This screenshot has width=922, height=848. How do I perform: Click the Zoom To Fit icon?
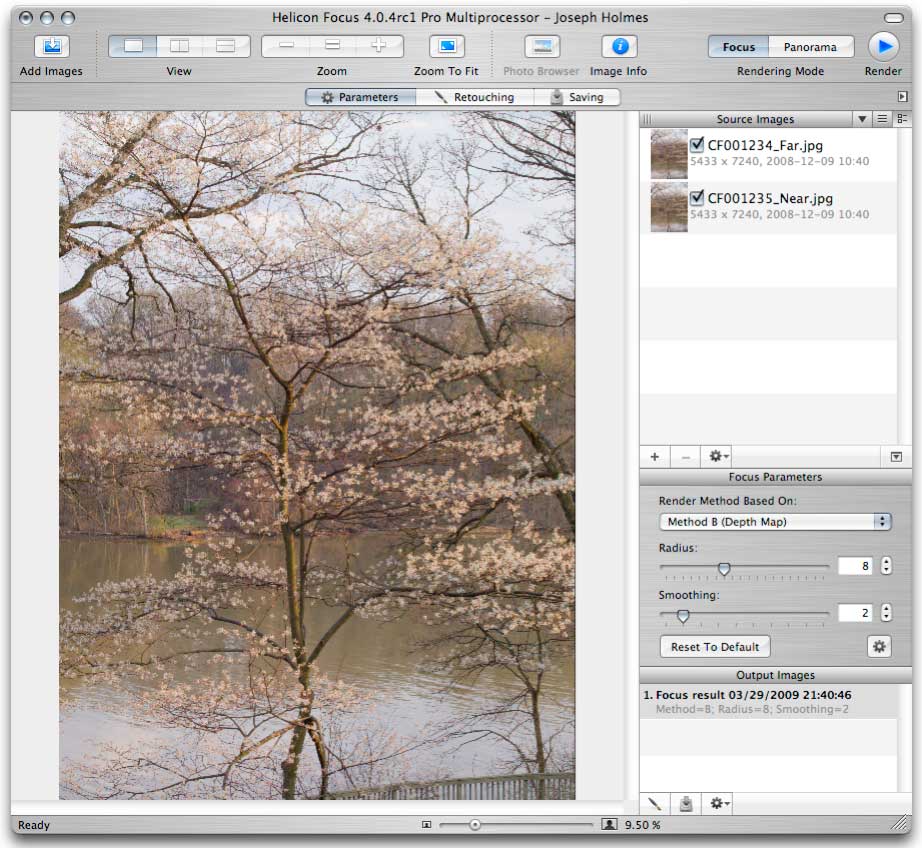[447, 46]
